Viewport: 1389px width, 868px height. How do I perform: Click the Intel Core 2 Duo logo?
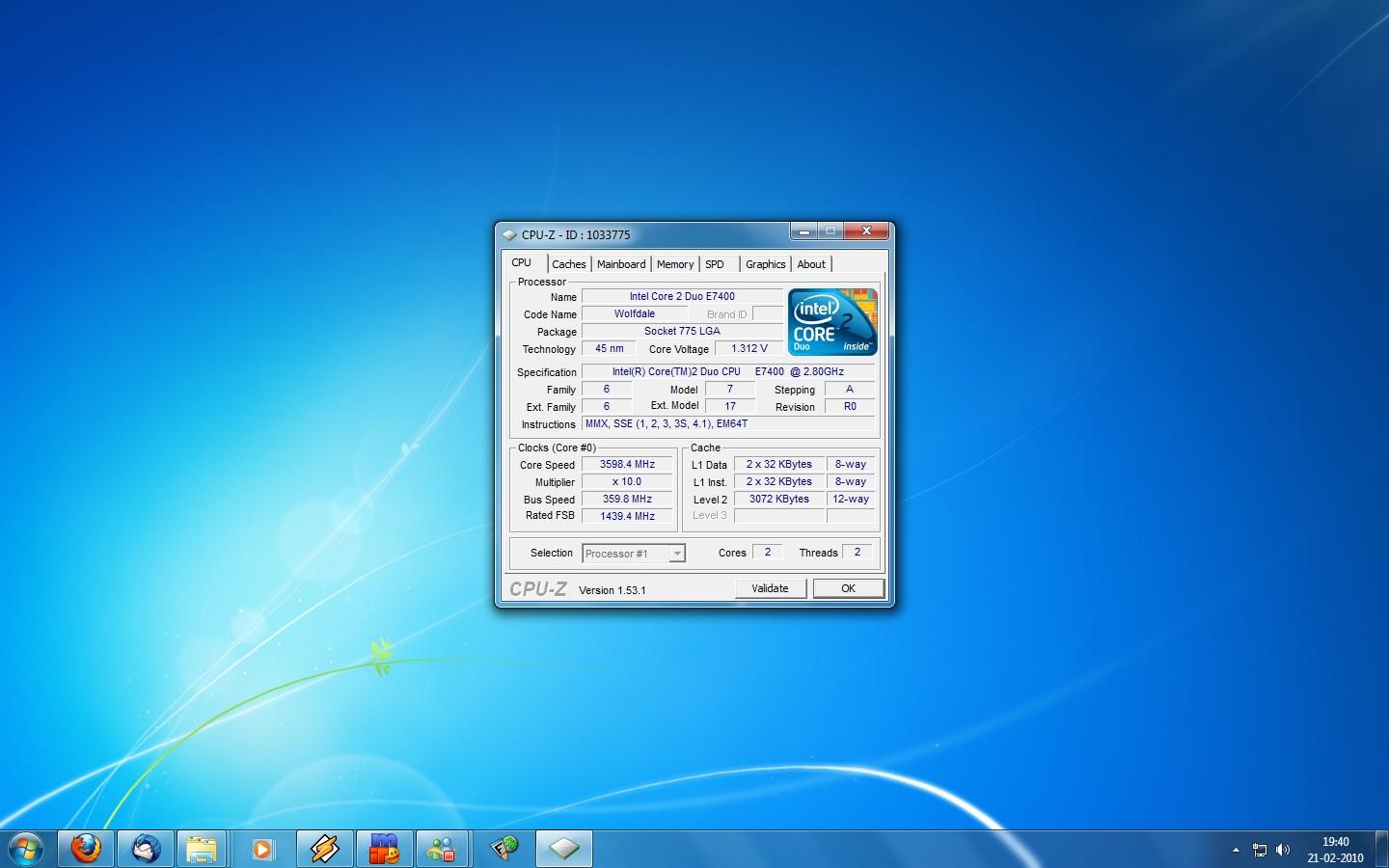[832, 321]
